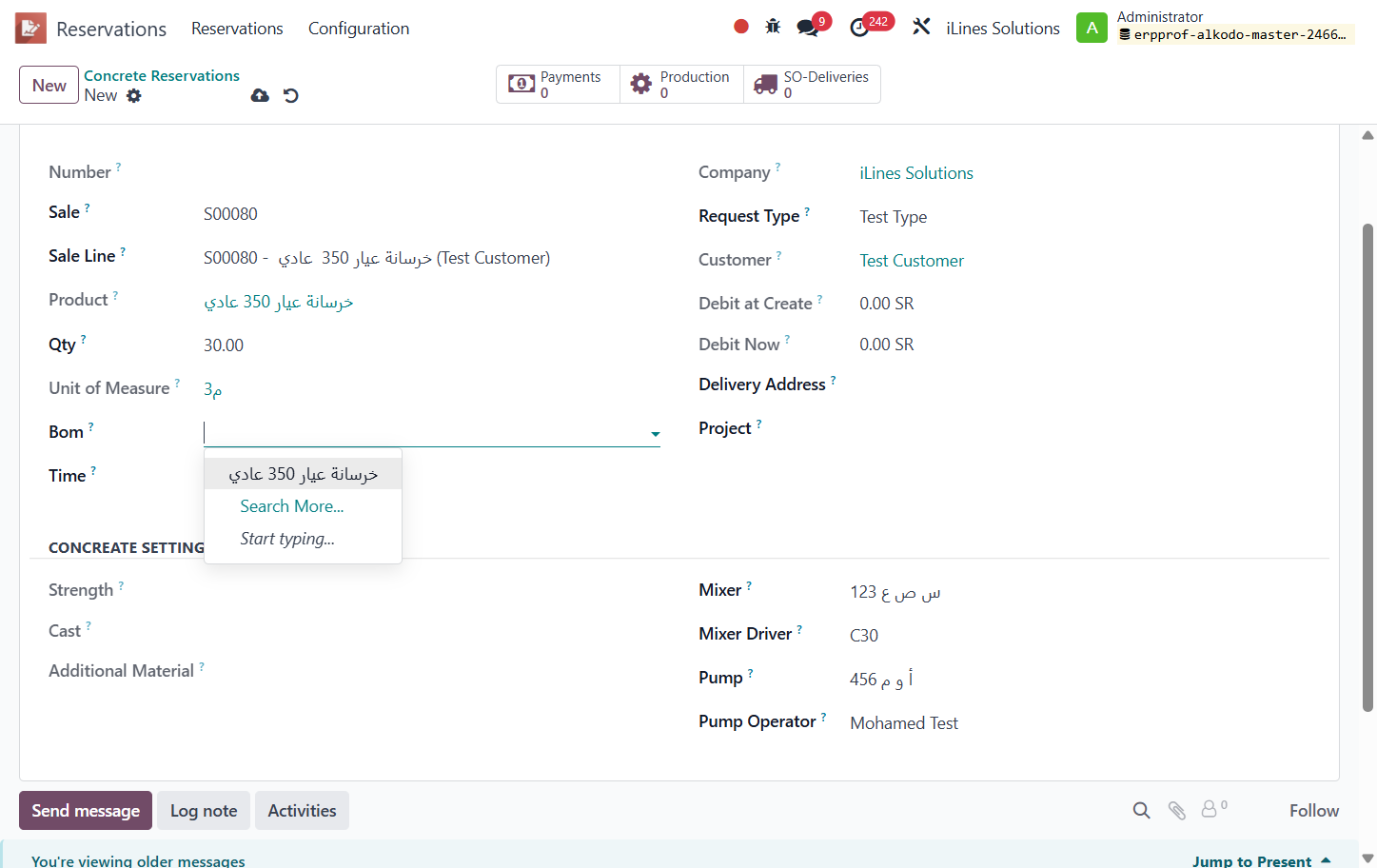Open the record actions gear icon

(x=134, y=95)
